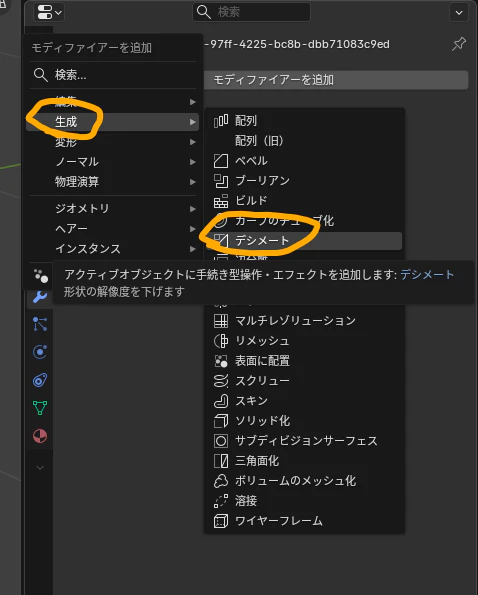
Task: Add the 三角面化 triangulate modifier
Action: [304, 461]
